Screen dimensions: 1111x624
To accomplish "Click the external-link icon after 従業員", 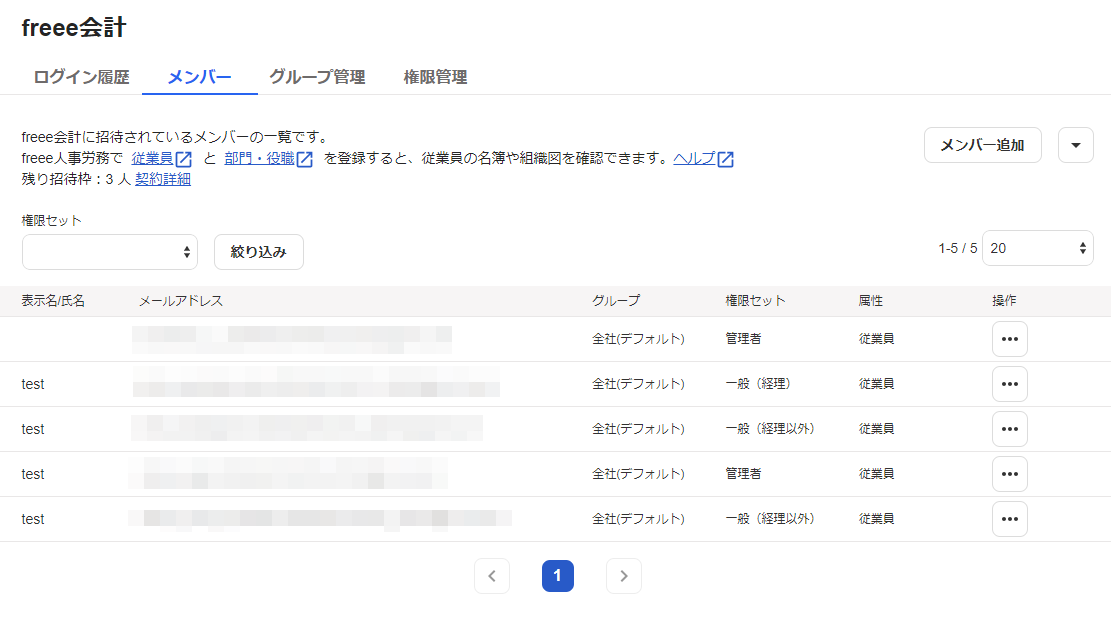I will click(184, 159).
